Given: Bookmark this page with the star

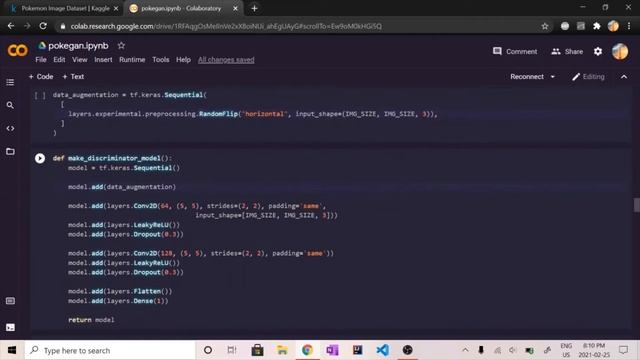Looking at the screenshot, I should pos(544,26).
